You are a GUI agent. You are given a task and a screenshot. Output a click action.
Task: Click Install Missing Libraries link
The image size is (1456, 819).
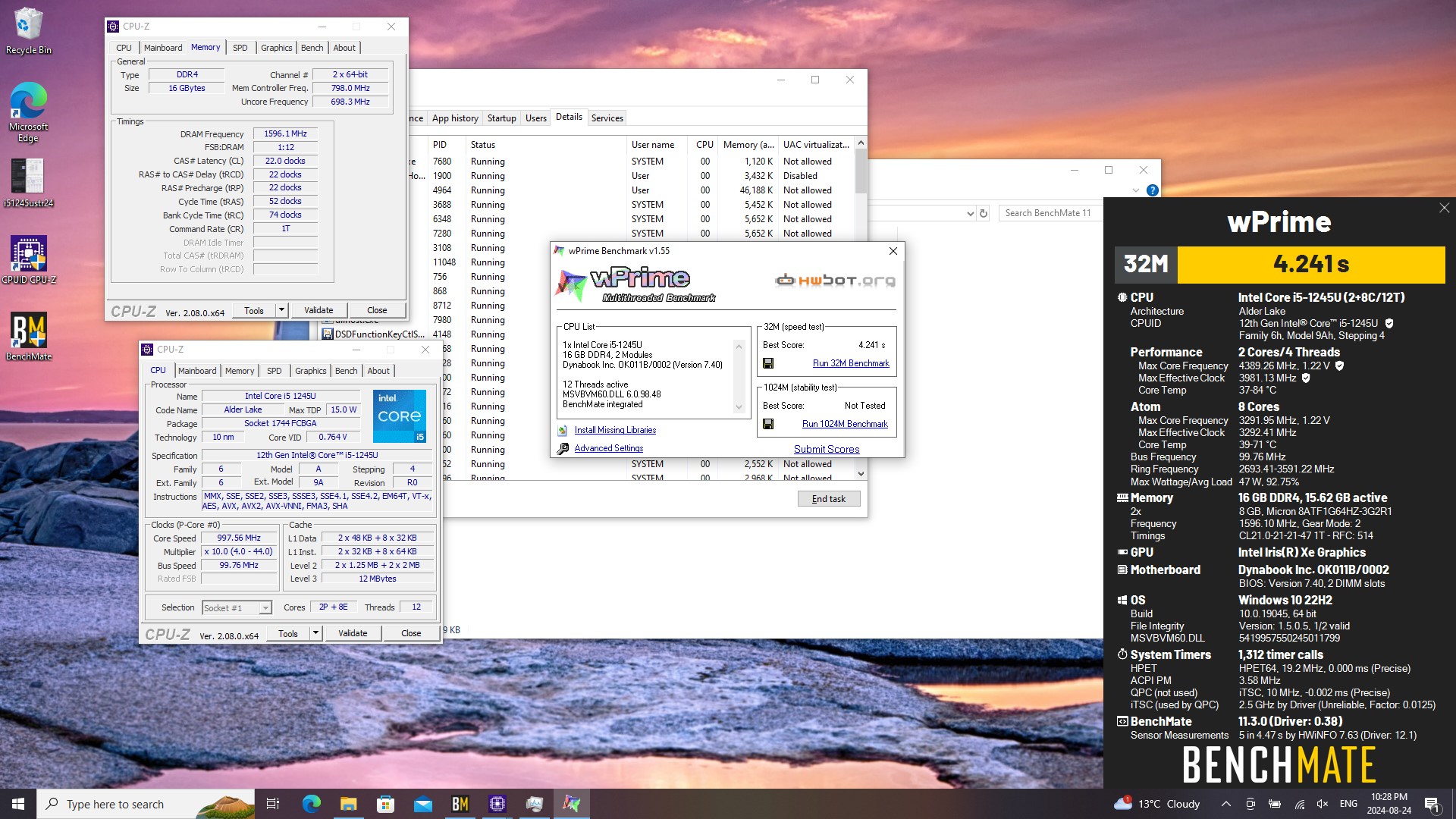tap(615, 430)
